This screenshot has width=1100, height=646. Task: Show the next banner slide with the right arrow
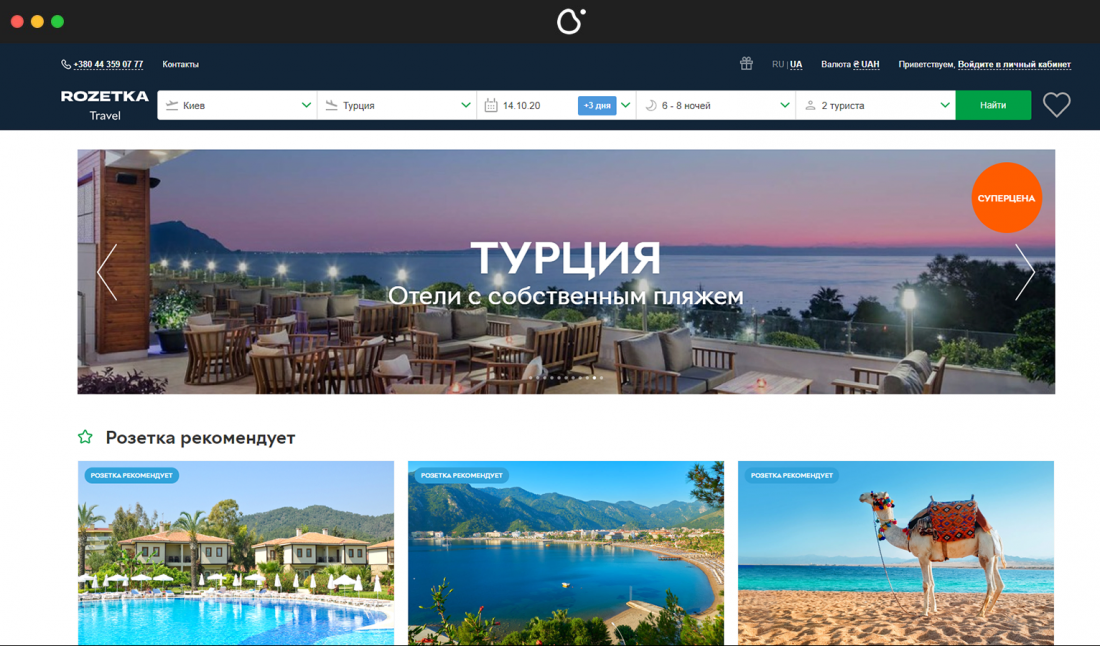[1024, 272]
